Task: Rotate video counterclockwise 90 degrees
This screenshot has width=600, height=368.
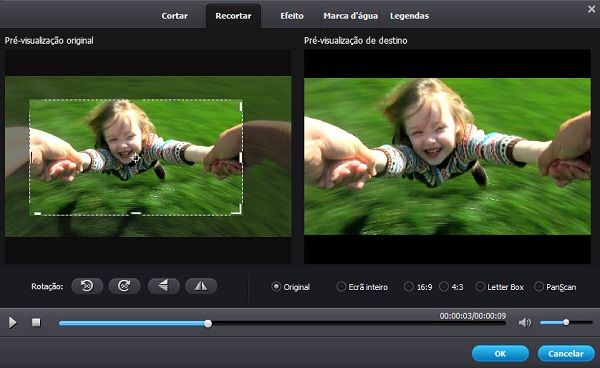Action: (x=87, y=286)
